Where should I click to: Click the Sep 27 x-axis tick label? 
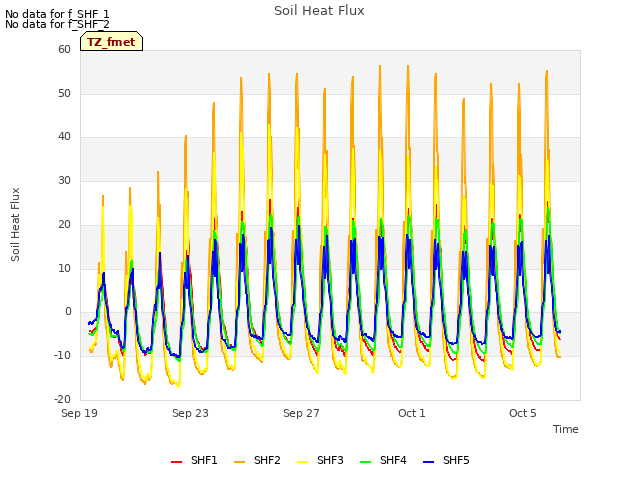[301, 413]
